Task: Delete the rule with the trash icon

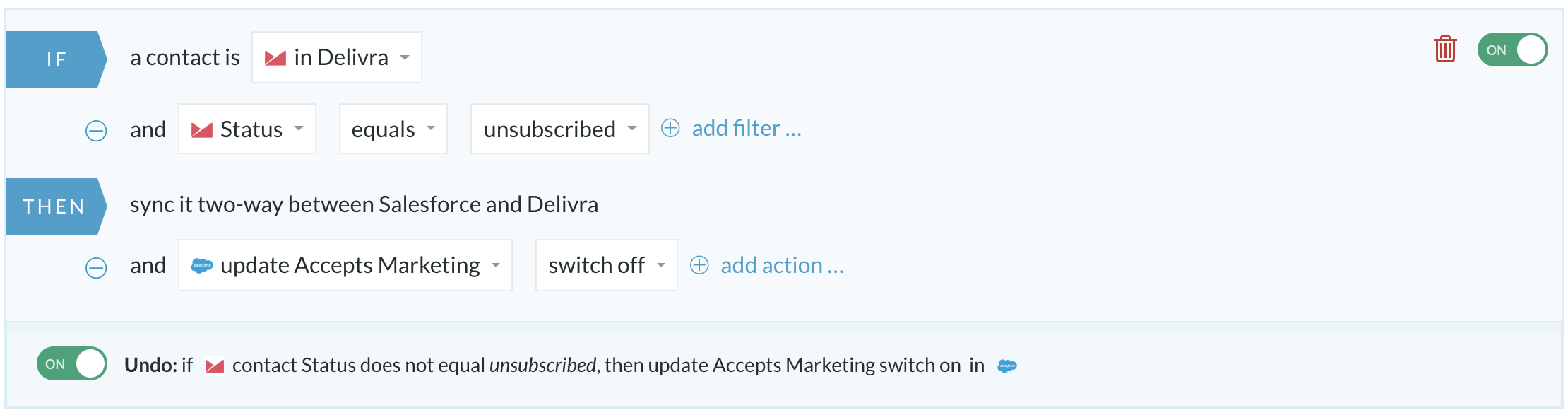Action: tap(1445, 49)
